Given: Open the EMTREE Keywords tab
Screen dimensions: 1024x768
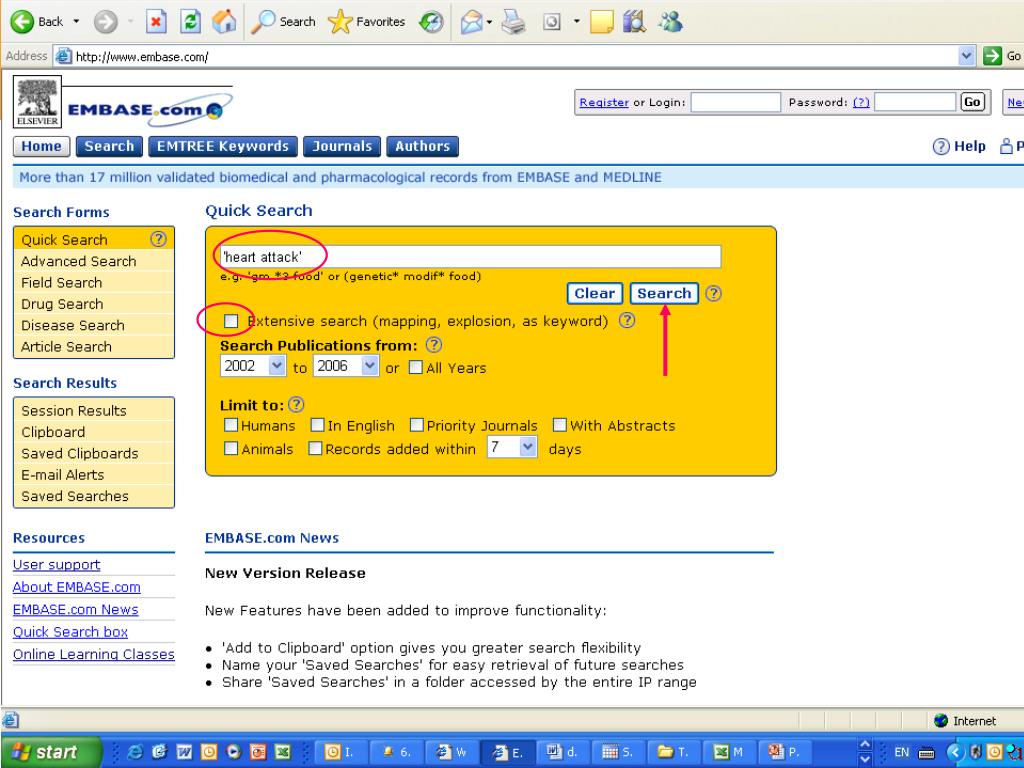Looking at the screenshot, I should [x=223, y=146].
